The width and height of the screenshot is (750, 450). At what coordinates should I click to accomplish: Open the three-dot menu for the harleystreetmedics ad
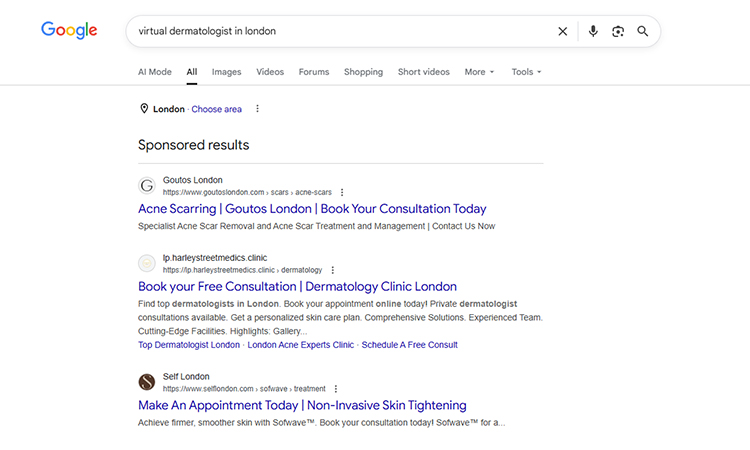click(x=332, y=270)
